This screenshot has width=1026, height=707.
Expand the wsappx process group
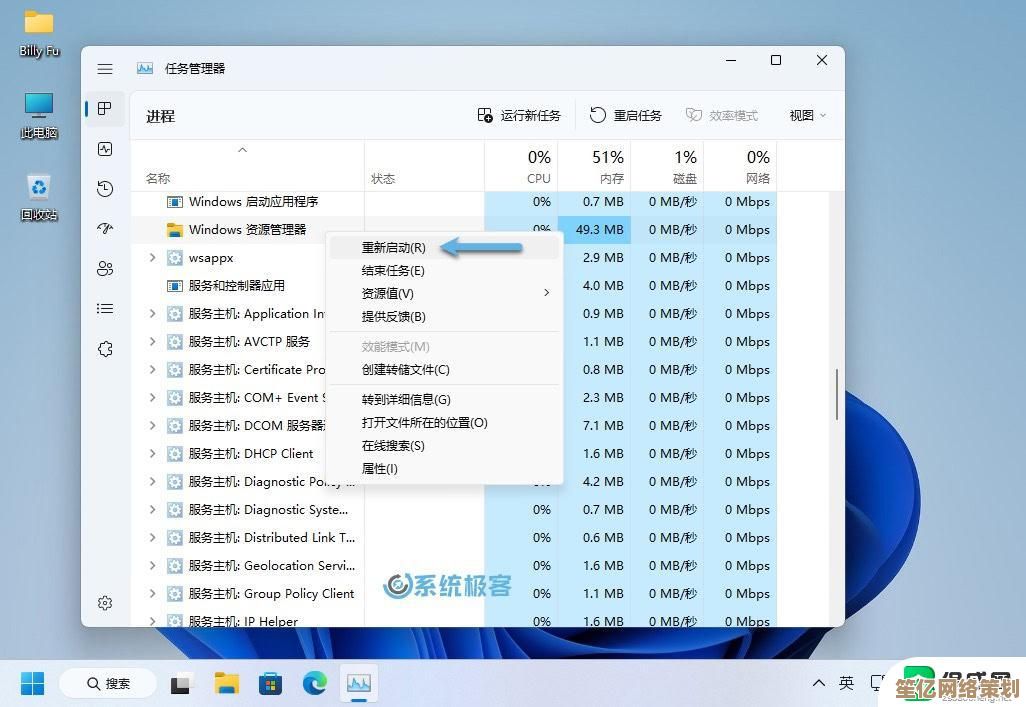tap(152, 258)
